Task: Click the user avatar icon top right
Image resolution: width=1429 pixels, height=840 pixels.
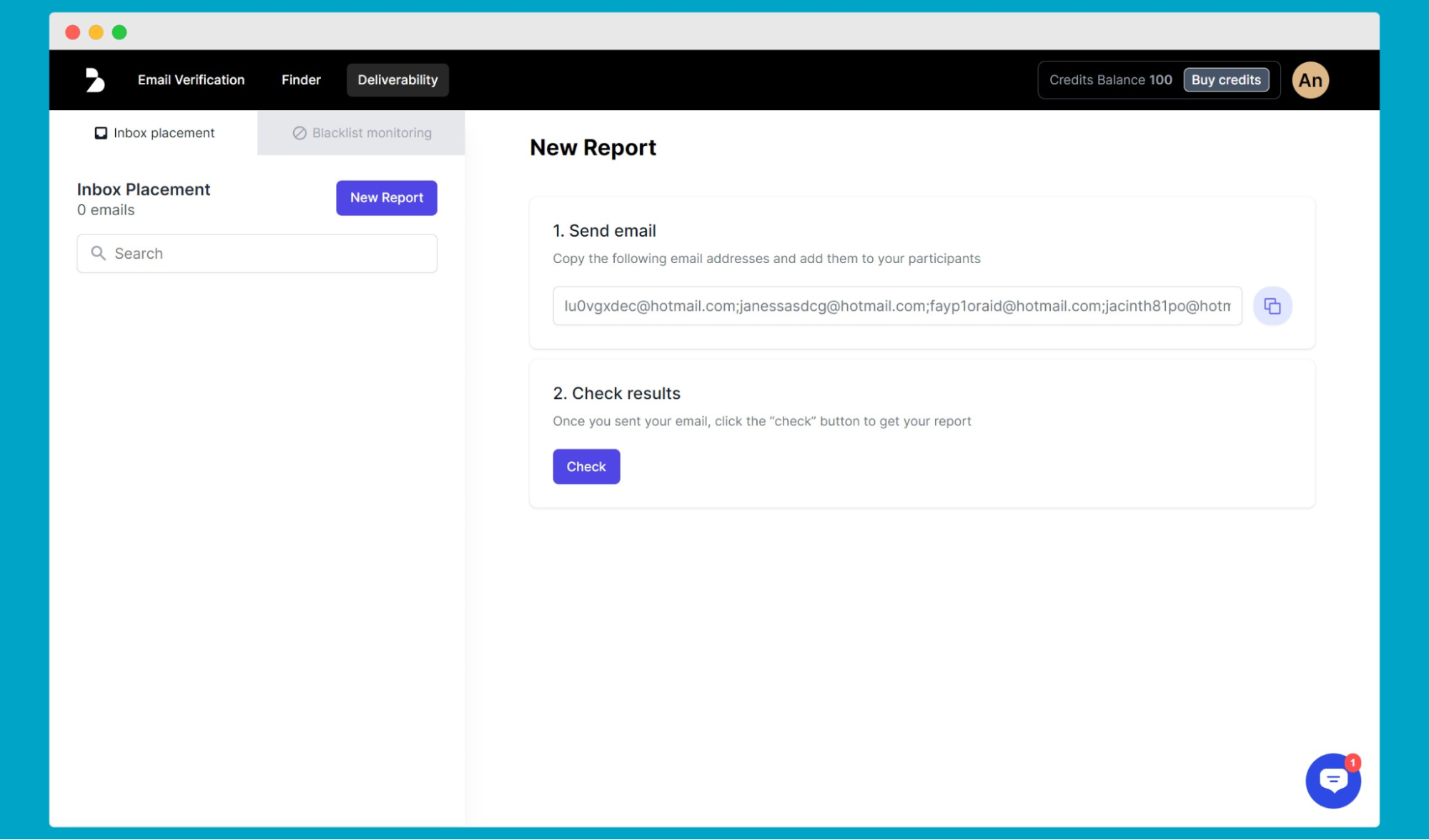Action: pyautogui.click(x=1311, y=80)
